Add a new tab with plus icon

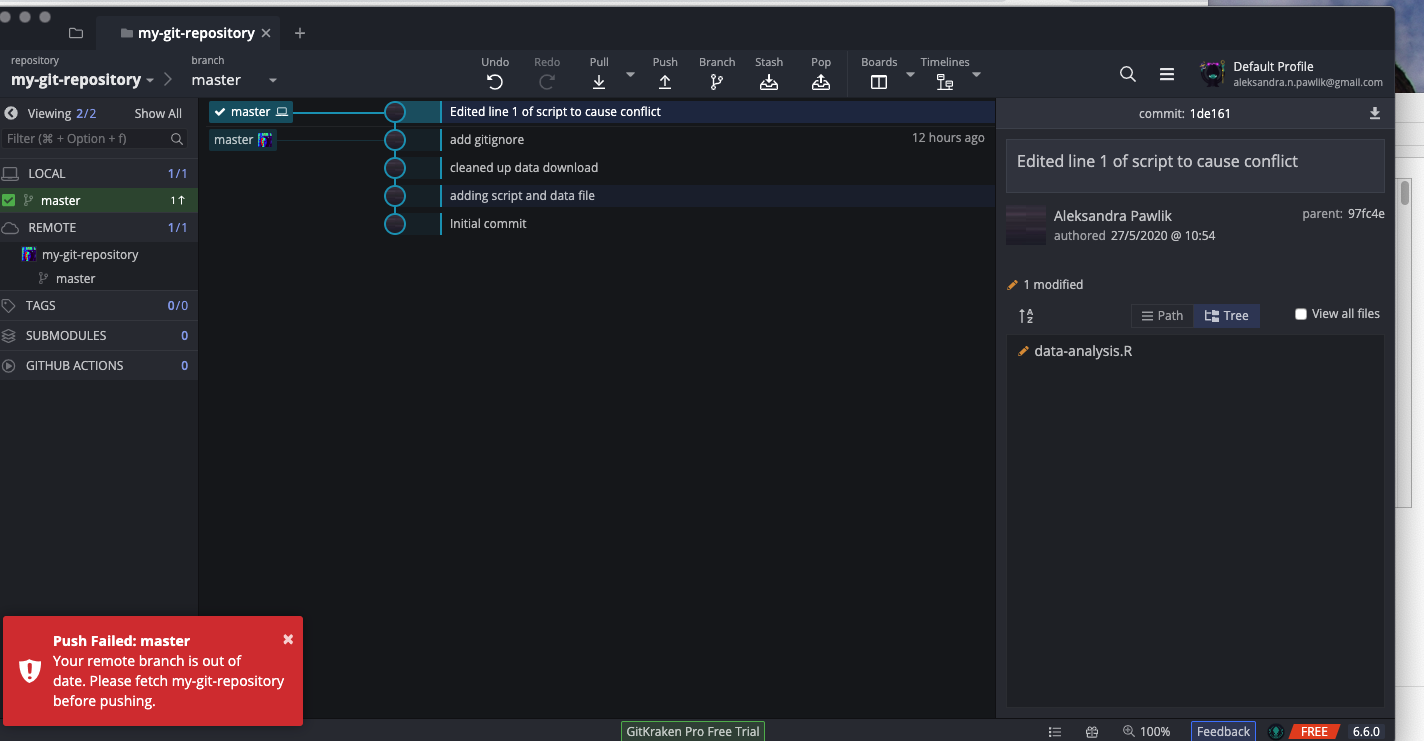(x=299, y=33)
